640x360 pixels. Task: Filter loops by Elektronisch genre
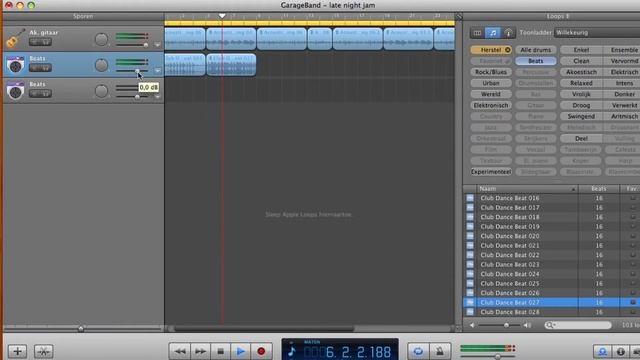[x=491, y=105]
